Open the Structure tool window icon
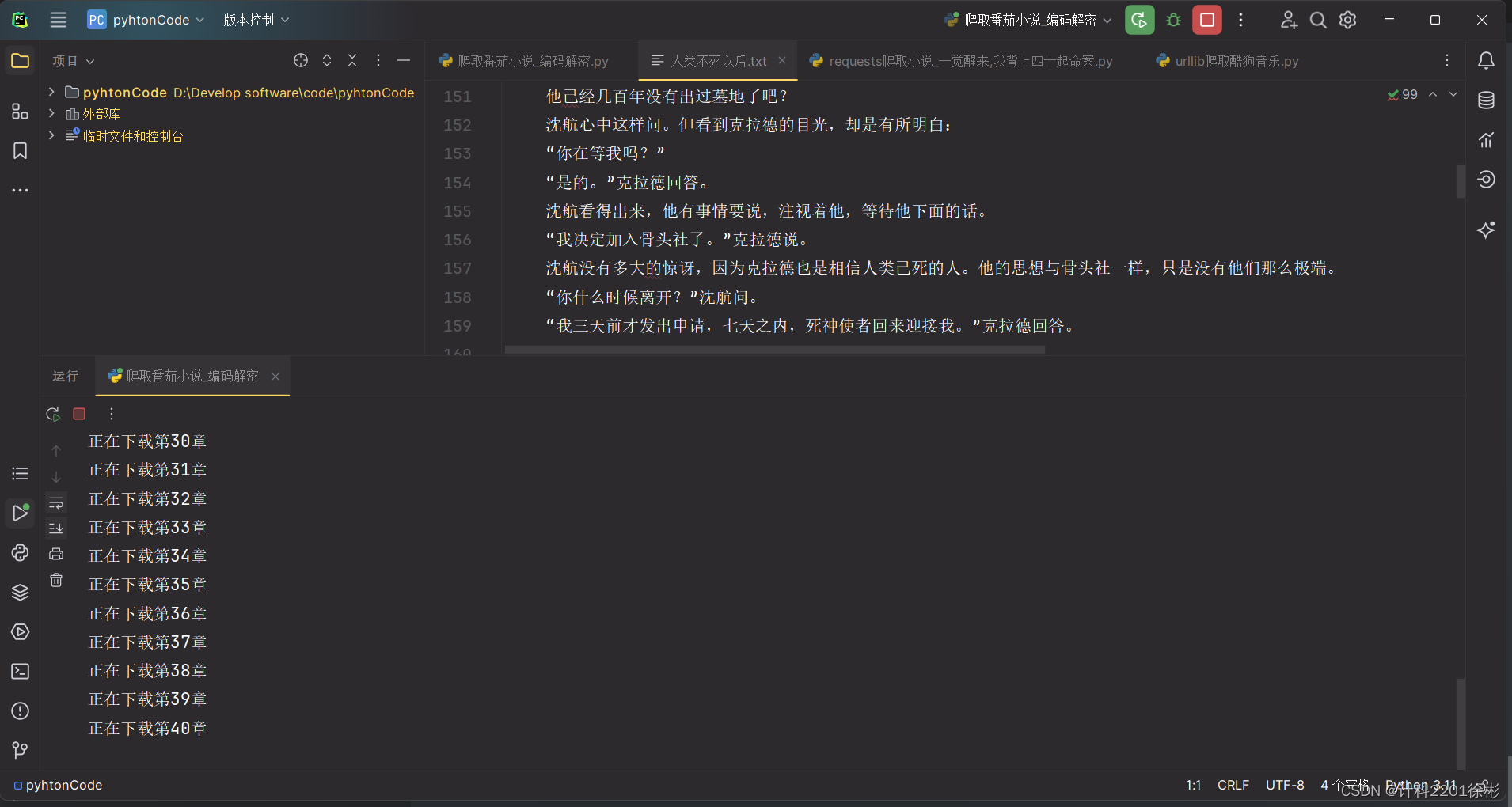The height and width of the screenshot is (807, 1512). click(x=21, y=112)
